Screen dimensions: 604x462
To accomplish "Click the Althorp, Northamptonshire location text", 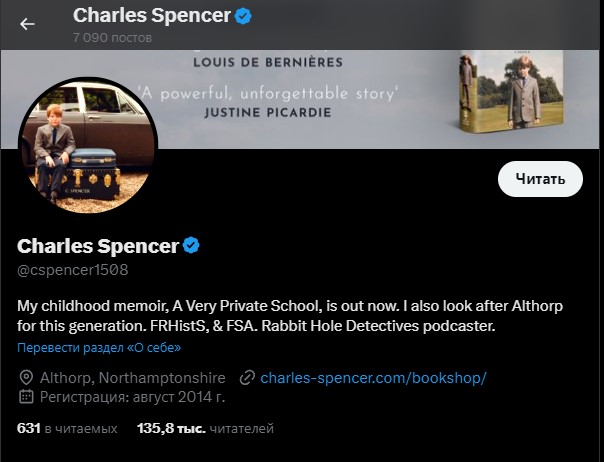I will tap(134, 378).
